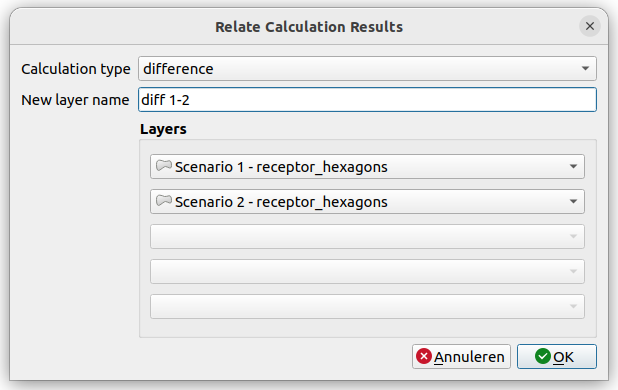Click the Scenario 2 - receptor_hexagons text

[x=281, y=202]
